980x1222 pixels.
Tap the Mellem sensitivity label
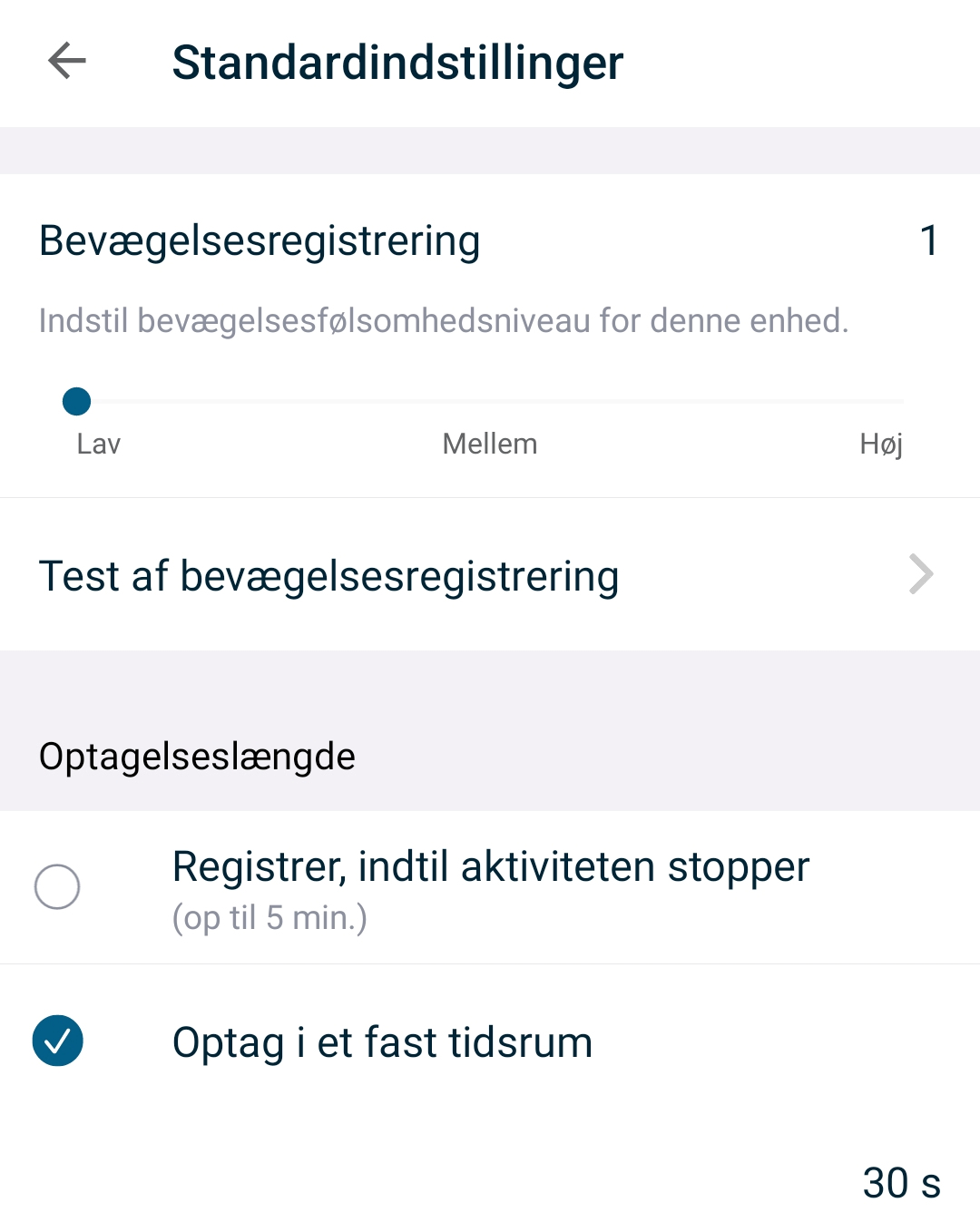click(x=490, y=444)
